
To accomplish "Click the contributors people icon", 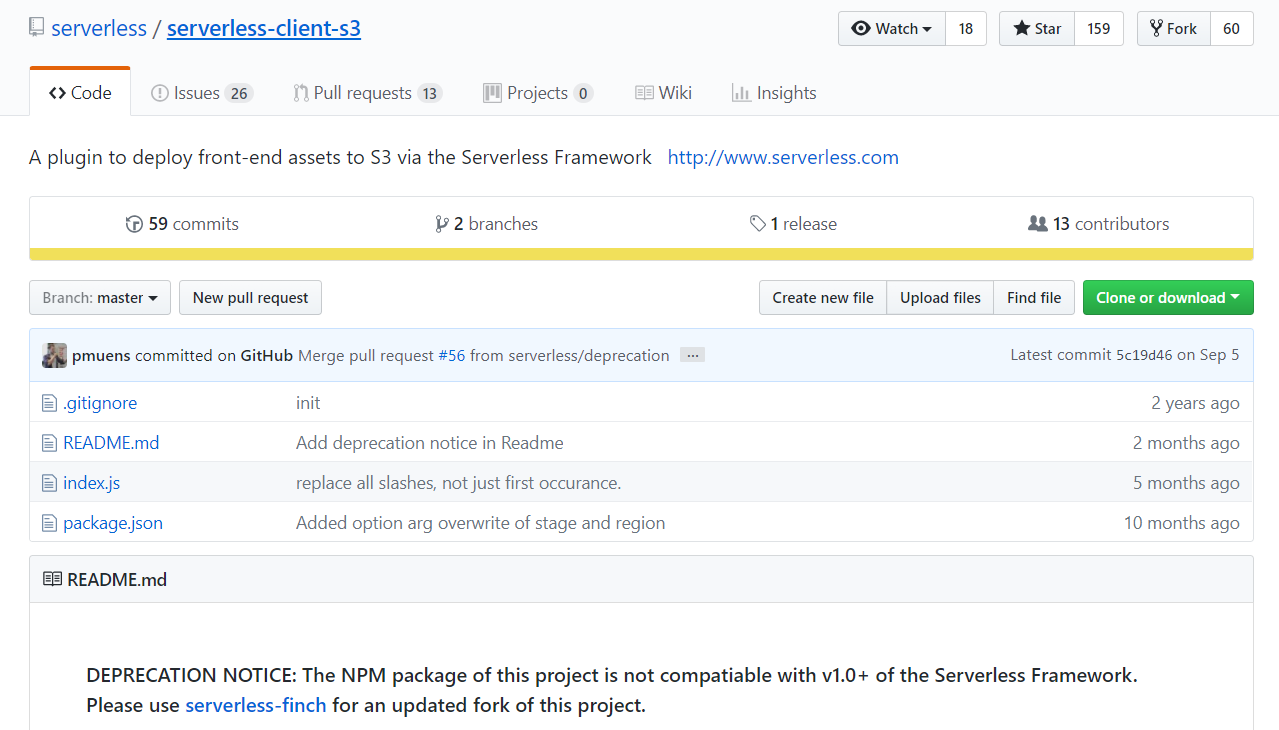I will [x=1037, y=224].
